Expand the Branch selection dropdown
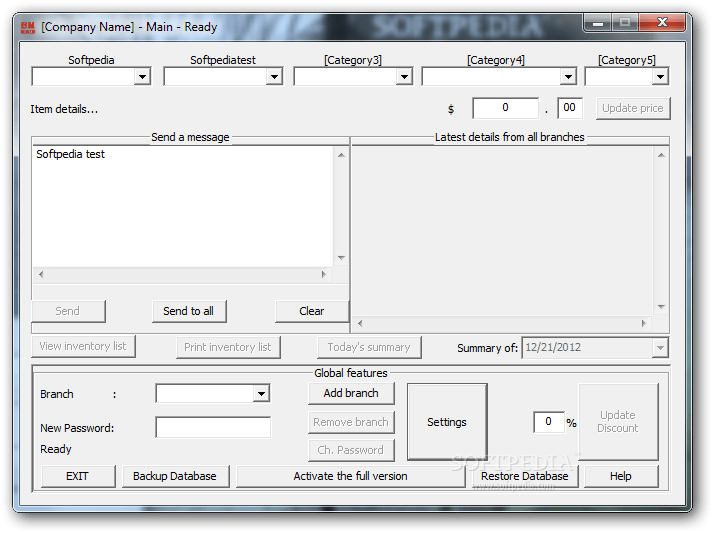Viewport: 713px width, 533px height. click(261, 393)
